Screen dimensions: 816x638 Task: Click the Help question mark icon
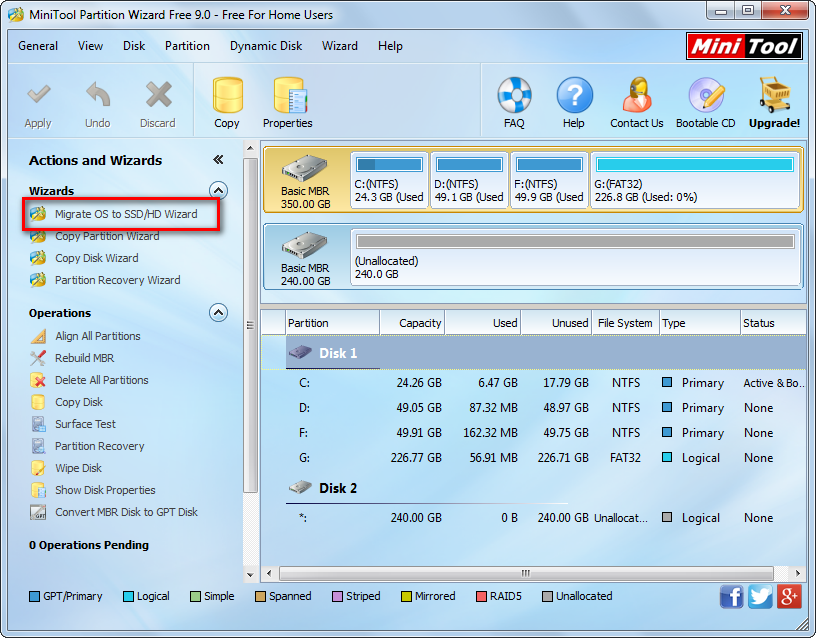574,95
